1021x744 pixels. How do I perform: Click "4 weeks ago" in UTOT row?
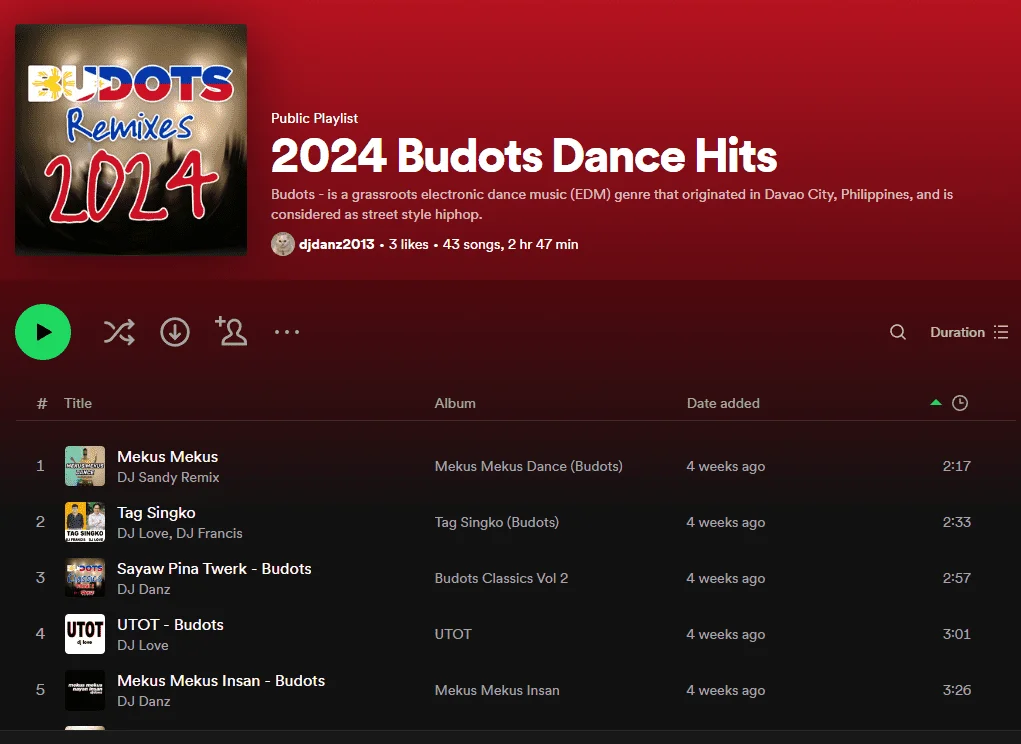(x=725, y=634)
